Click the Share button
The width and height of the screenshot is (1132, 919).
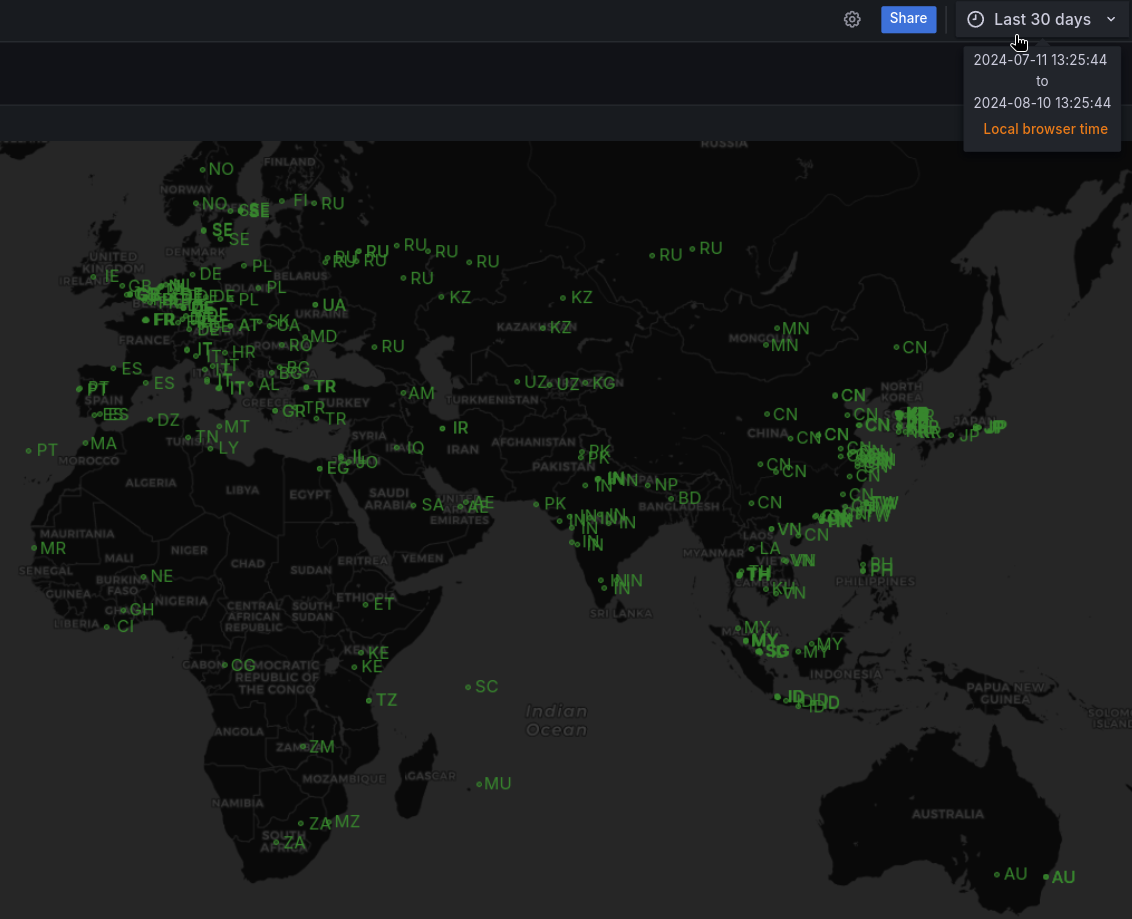908,19
